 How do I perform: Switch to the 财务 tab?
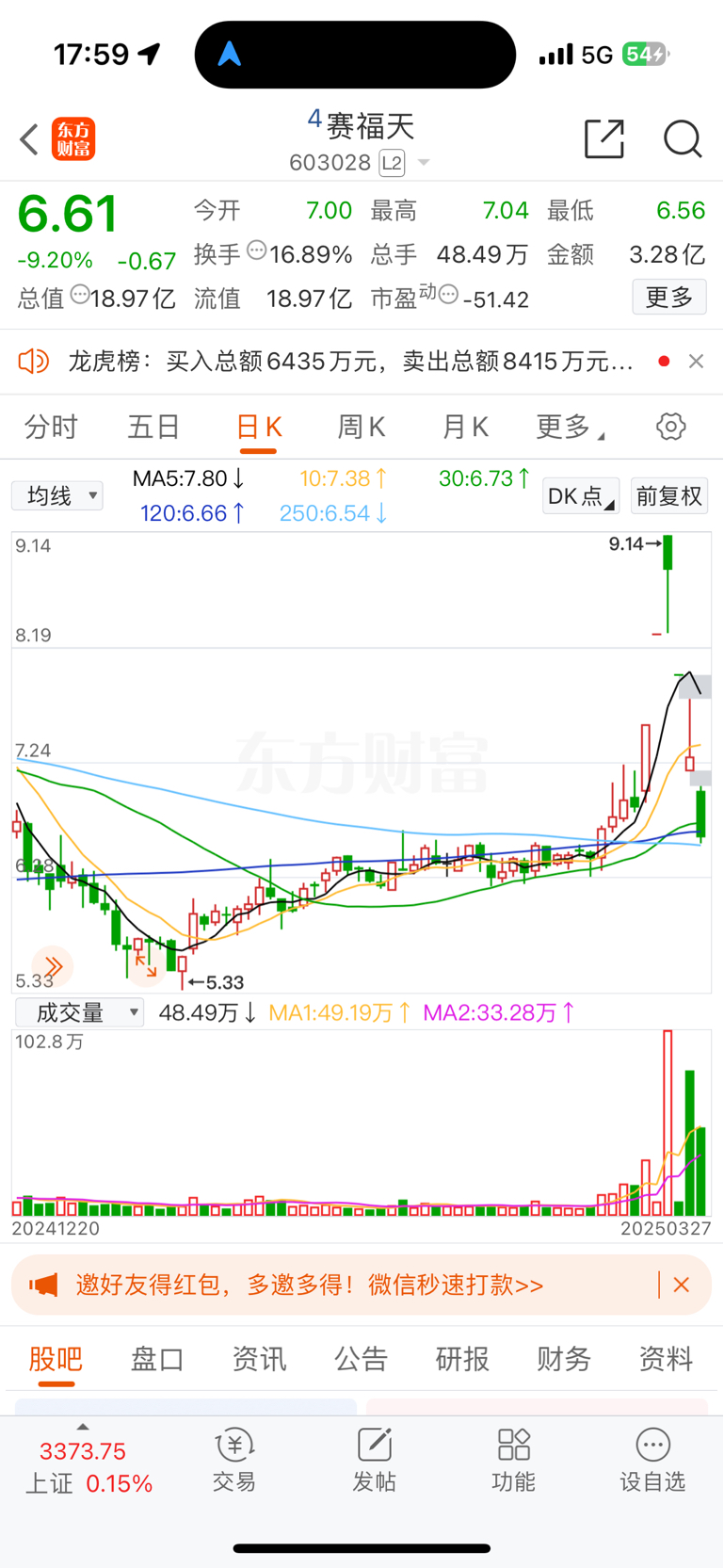click(564, 1359)
